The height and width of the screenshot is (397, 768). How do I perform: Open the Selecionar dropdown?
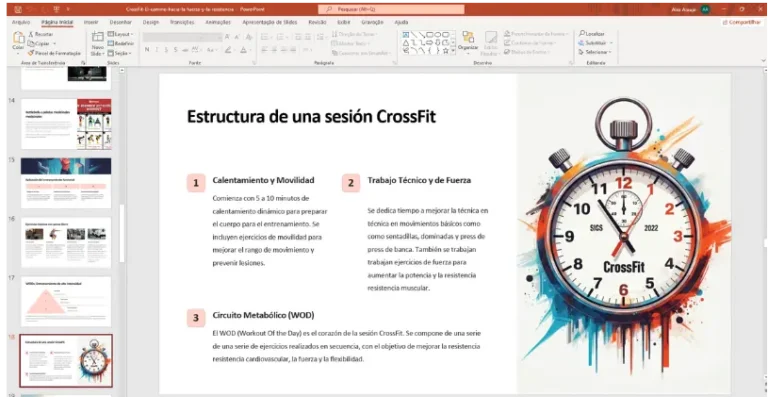[595, 52]
